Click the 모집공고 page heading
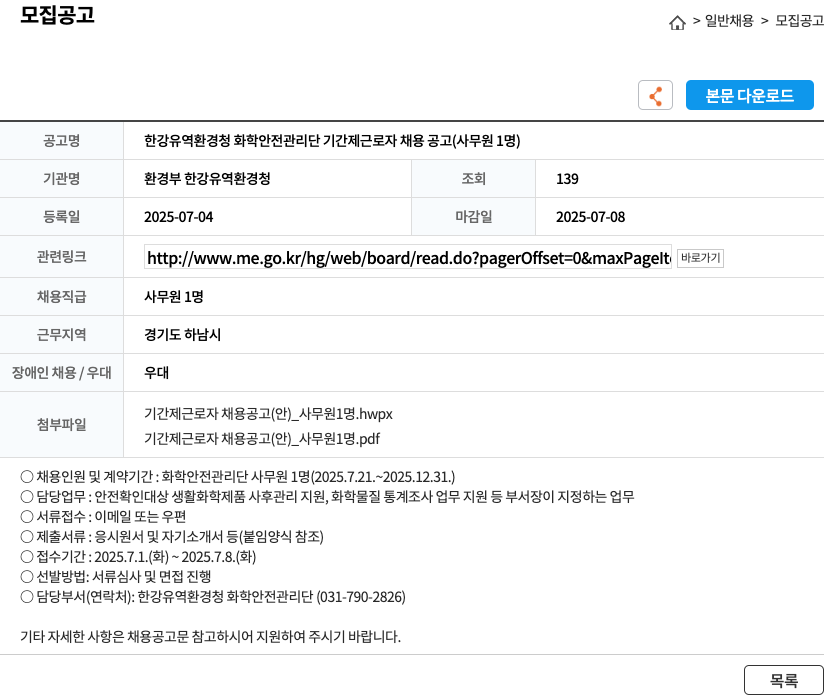This screenshot has width=824, height=696. pos(57,15)
